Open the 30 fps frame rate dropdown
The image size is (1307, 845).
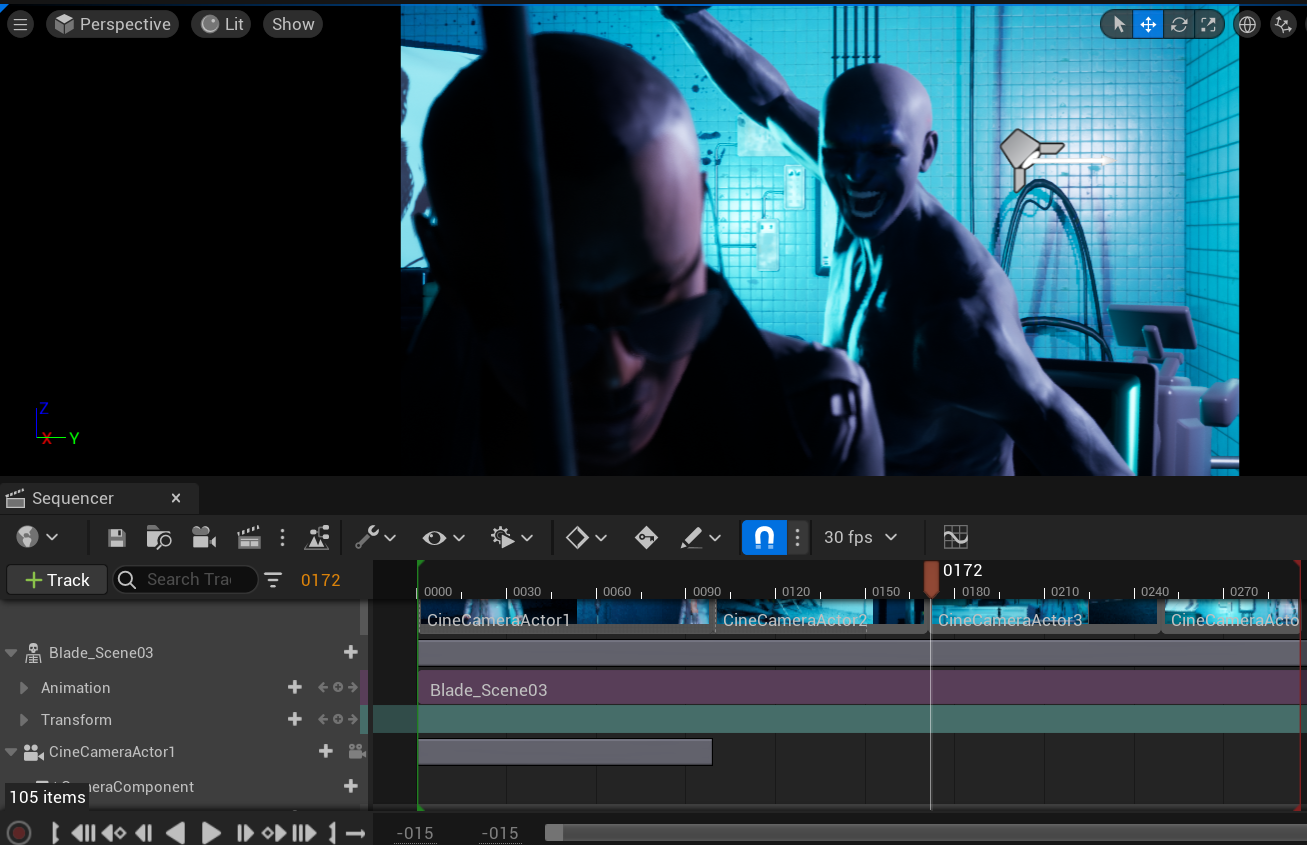pos(860,538)
